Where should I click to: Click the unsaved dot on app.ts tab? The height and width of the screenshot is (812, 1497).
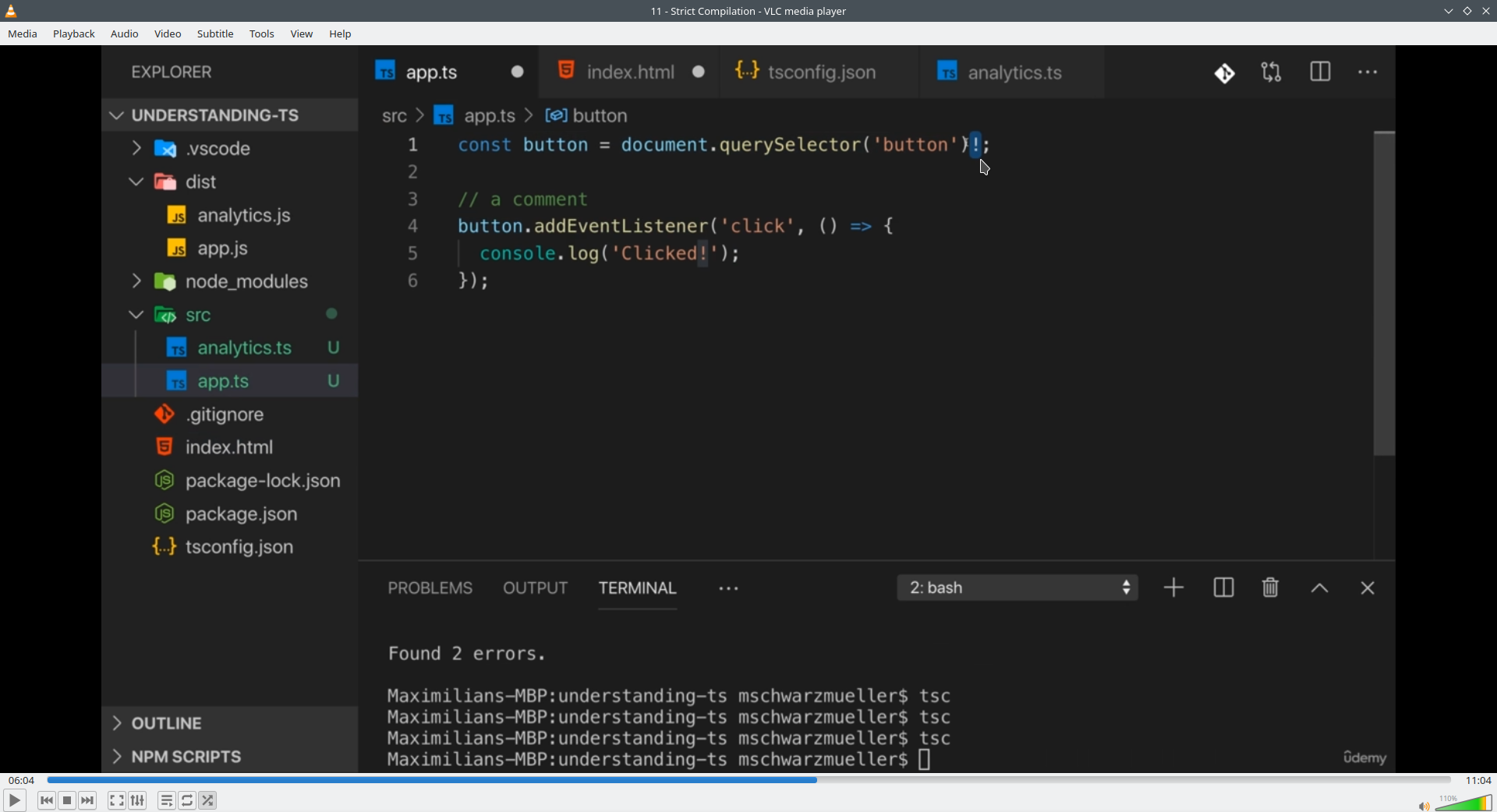518,72
